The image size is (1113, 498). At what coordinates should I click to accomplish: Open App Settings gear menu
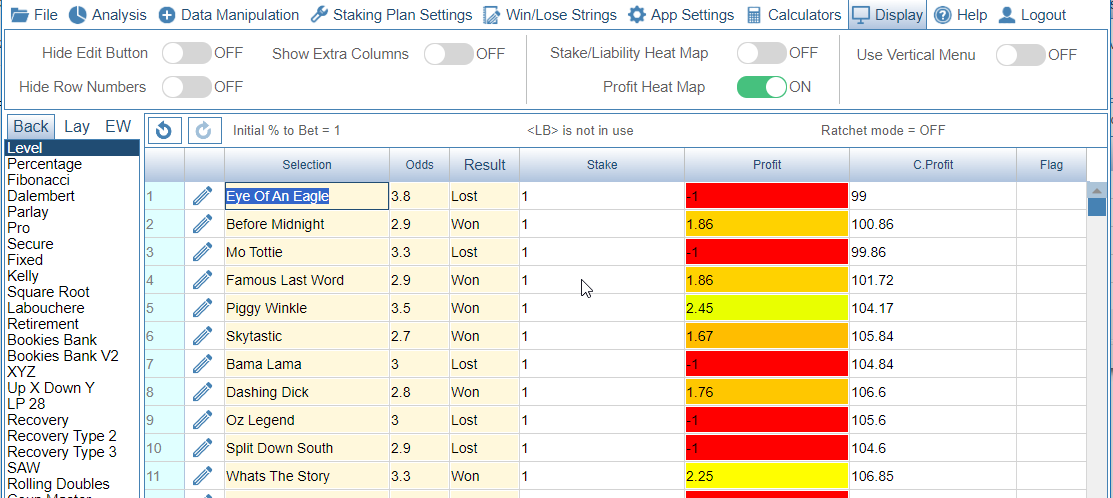(681, 15)
